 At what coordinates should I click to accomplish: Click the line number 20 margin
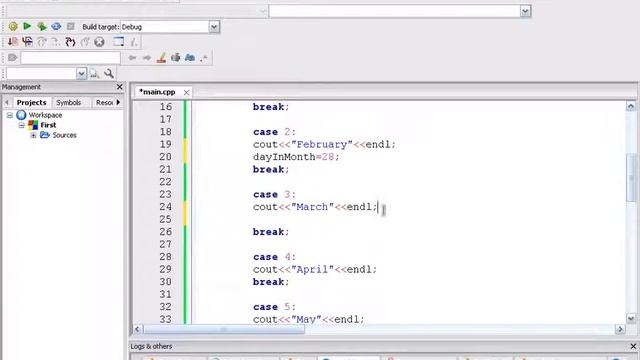point(166,157)
